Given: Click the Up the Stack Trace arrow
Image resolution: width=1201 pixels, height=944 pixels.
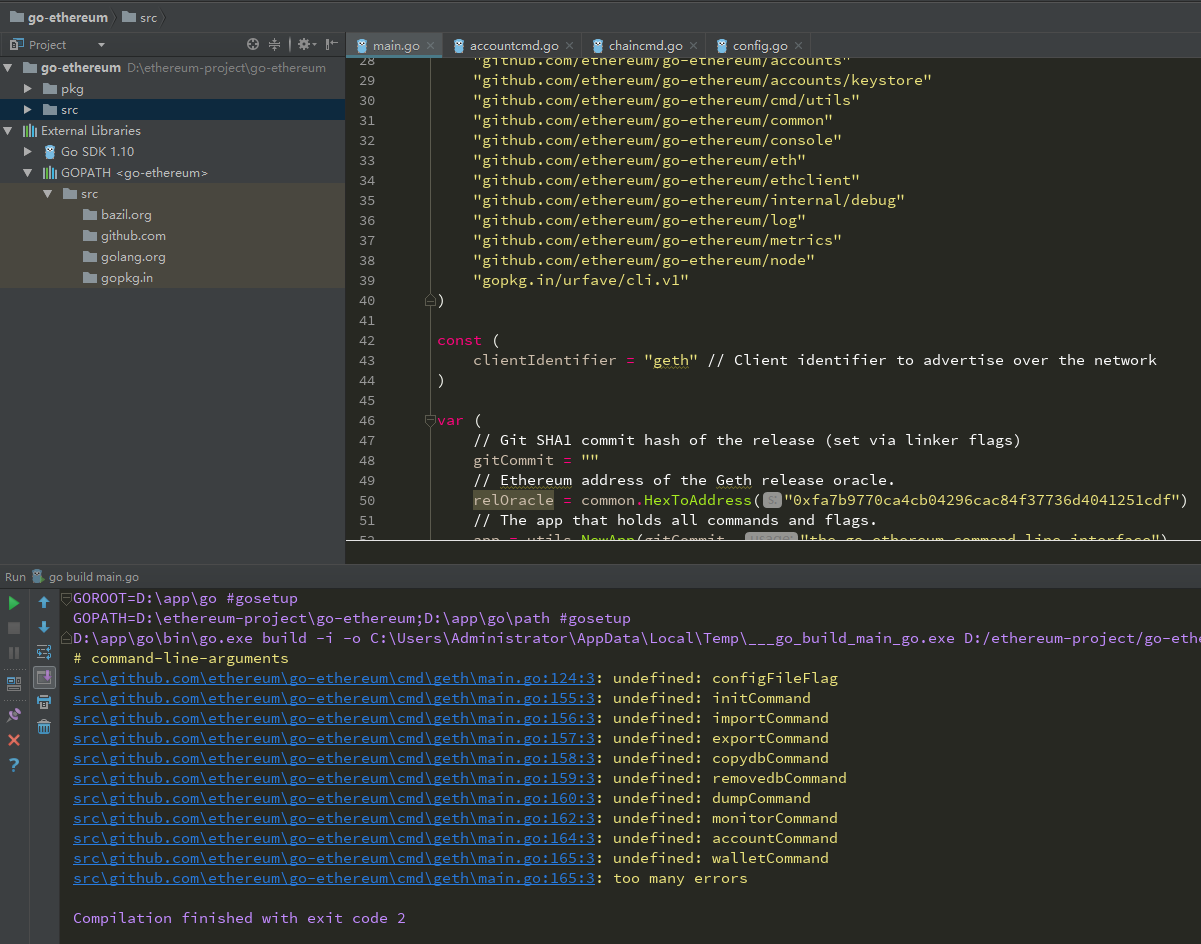Looking at the screenshot, I should tap(44, 603).
